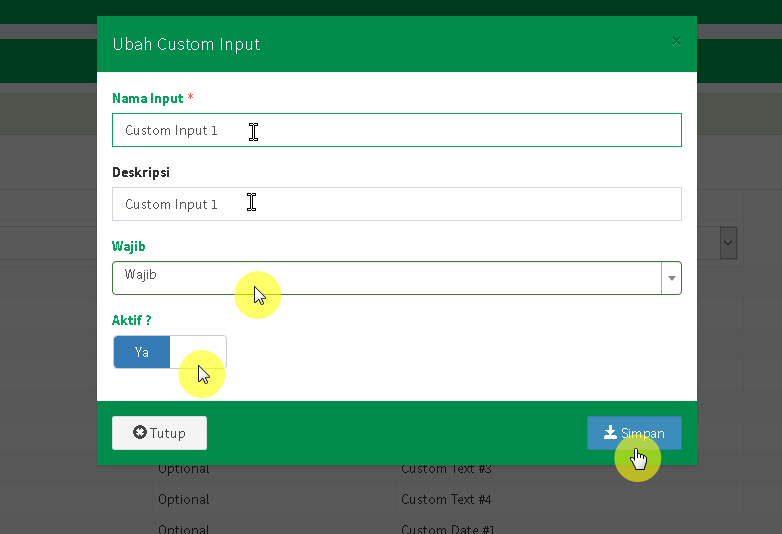This screenshot has height=534, width=782.
Task: Click the Nama Input field label
Action: point(148,98)
